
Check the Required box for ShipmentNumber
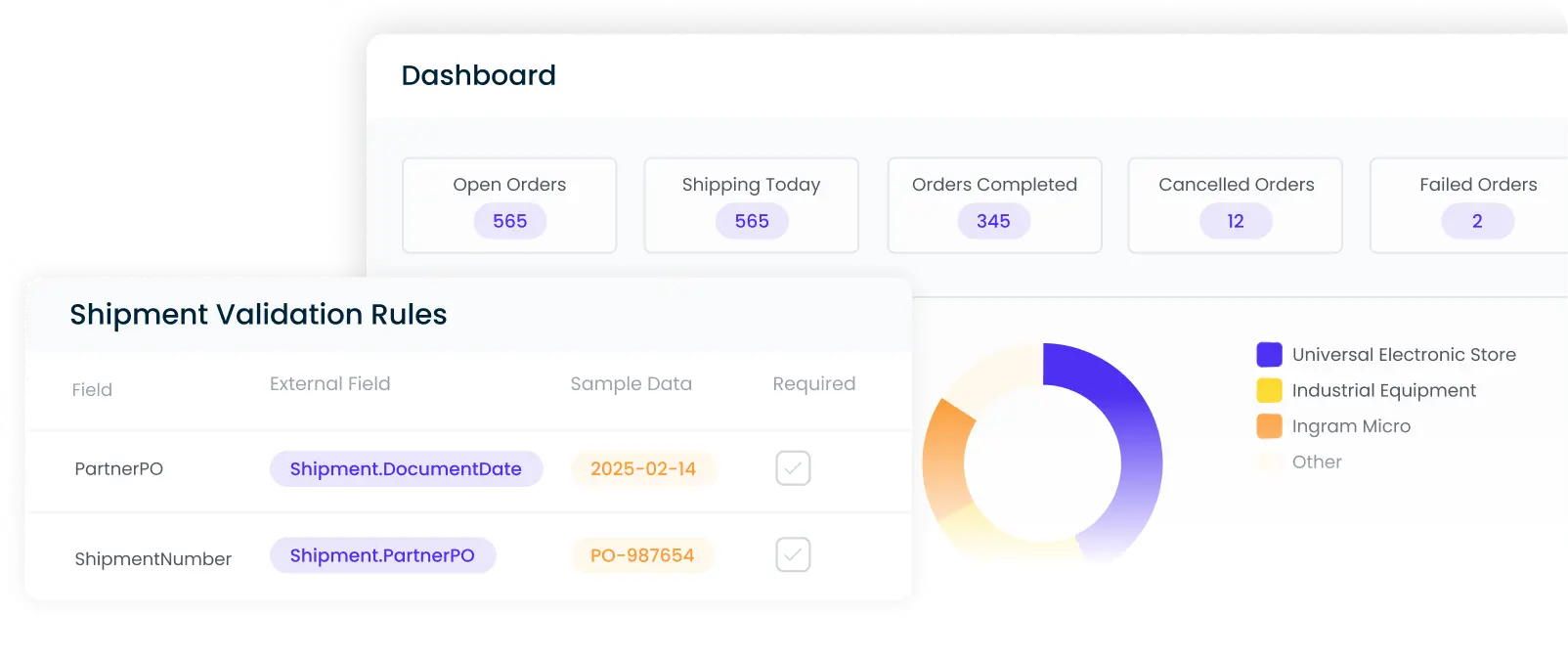793,554
